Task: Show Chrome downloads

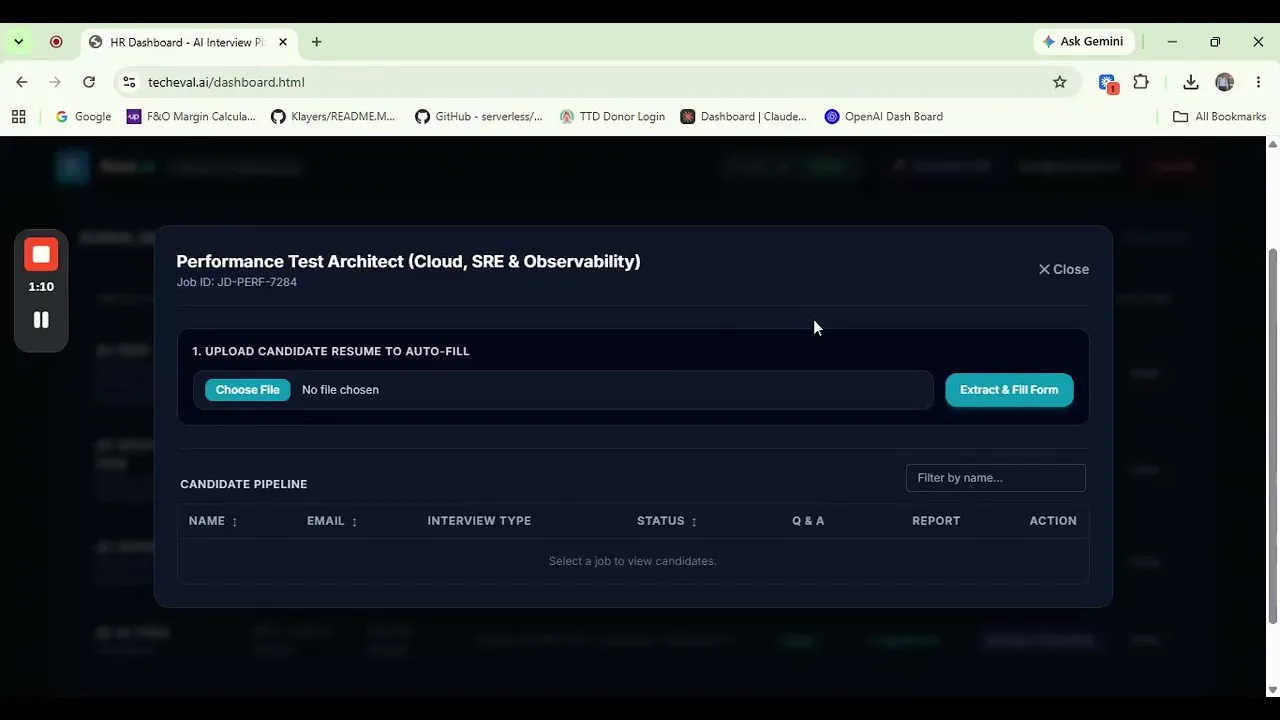Action: coord(1190,82)
